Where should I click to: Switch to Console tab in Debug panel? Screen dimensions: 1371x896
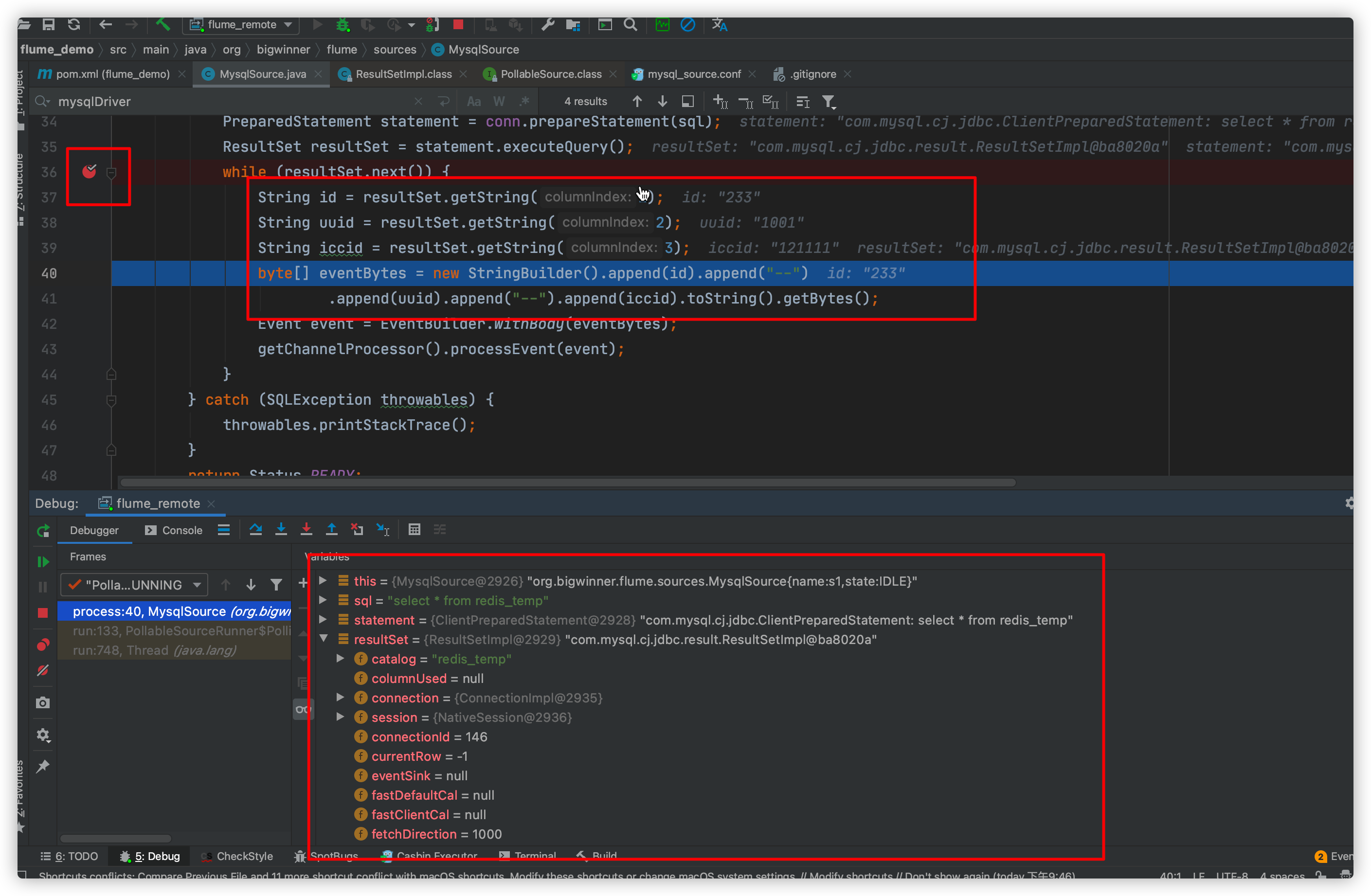(174, 530)
